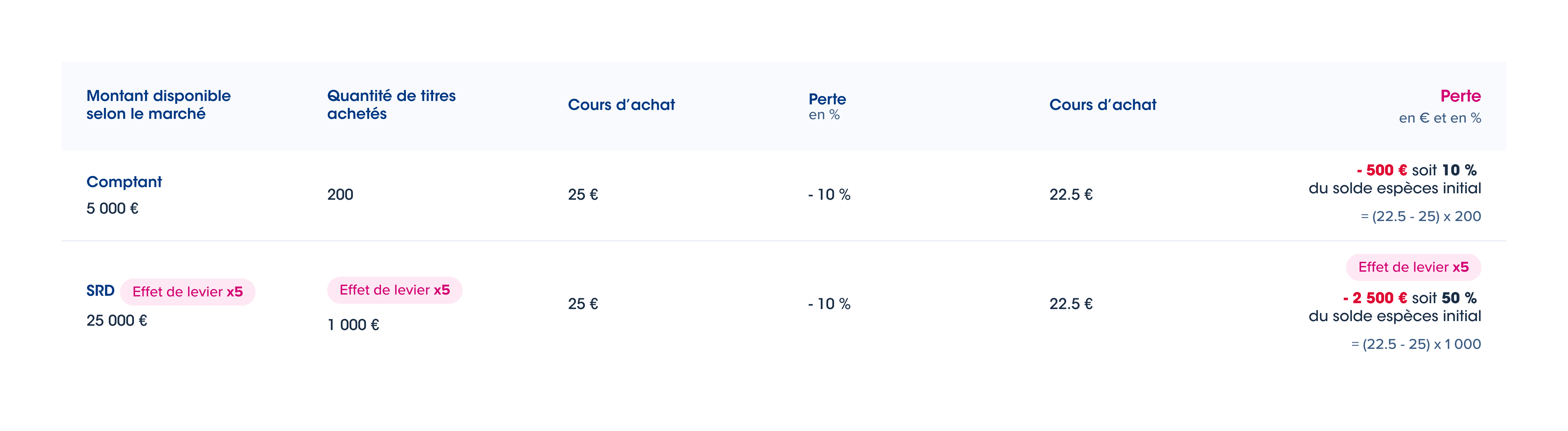The height and width of the screenshot is (431, 1568).
Task: Click the 'en € et en %' subtitle
Action: point(1439,118)
